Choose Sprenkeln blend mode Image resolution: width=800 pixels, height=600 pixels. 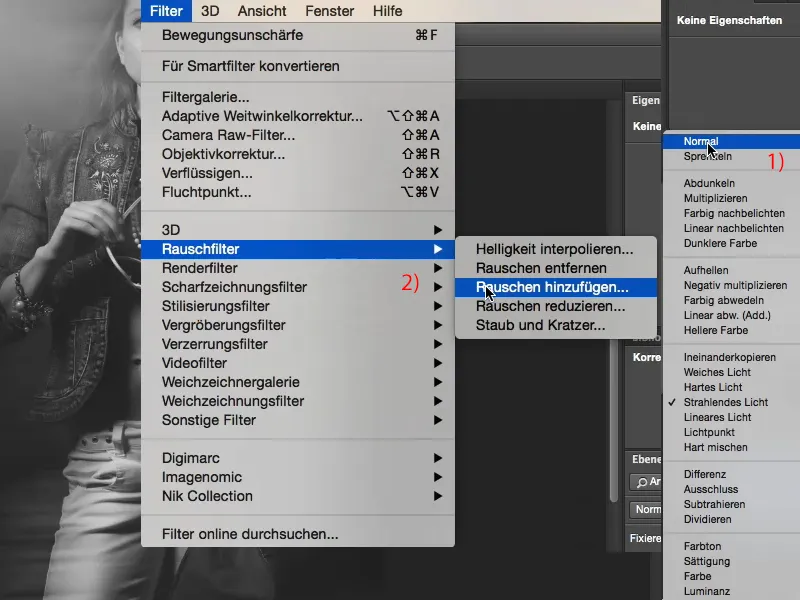pos(731,157)
